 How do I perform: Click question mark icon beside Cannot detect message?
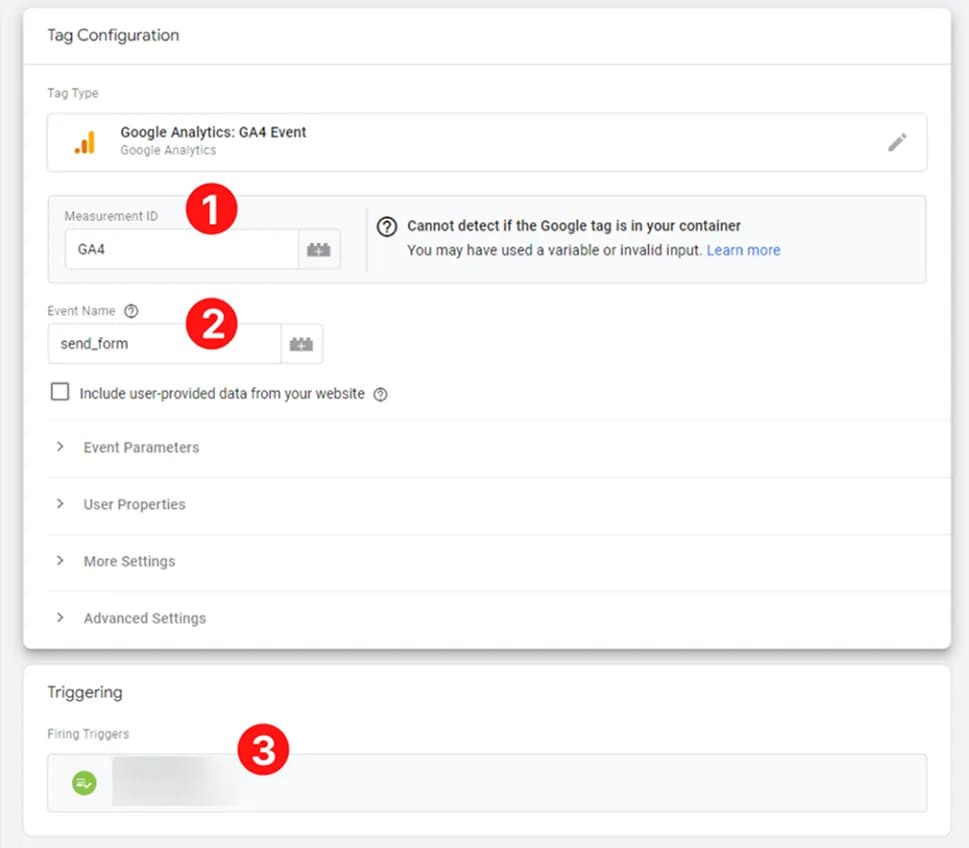(387, 227)
